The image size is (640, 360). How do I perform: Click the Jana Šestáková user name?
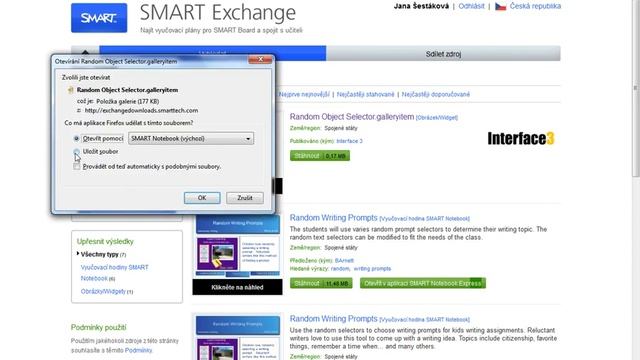coord(421,6)
